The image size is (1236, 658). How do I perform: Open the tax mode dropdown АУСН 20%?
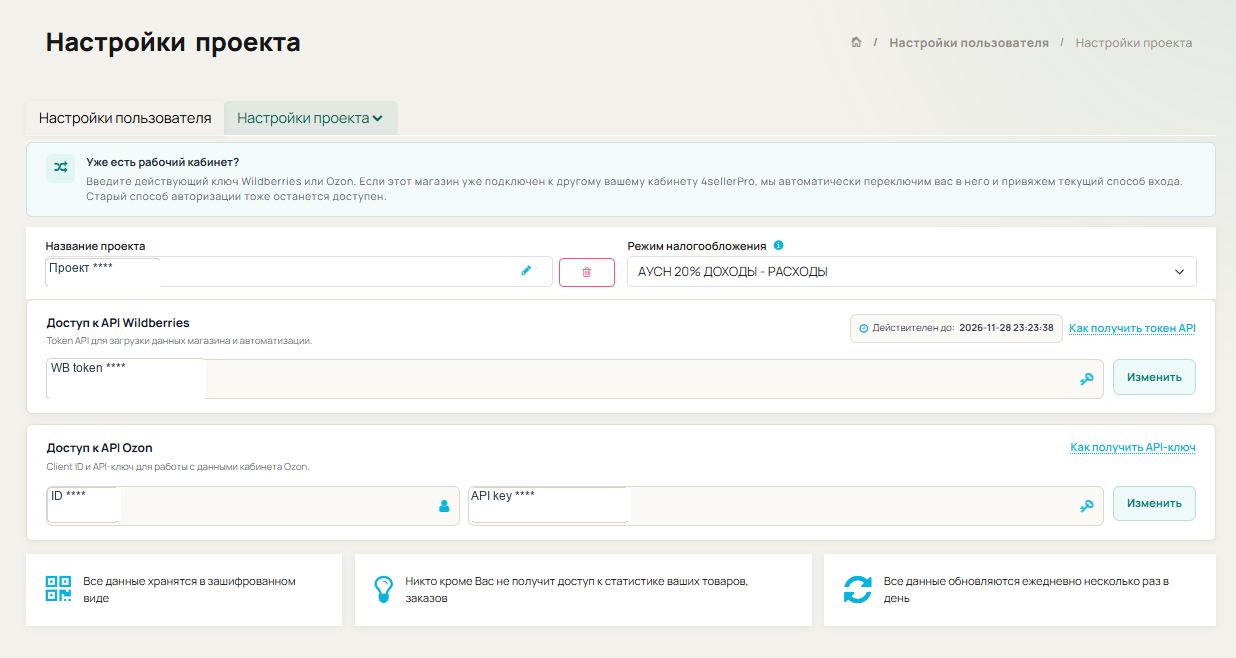911,272
